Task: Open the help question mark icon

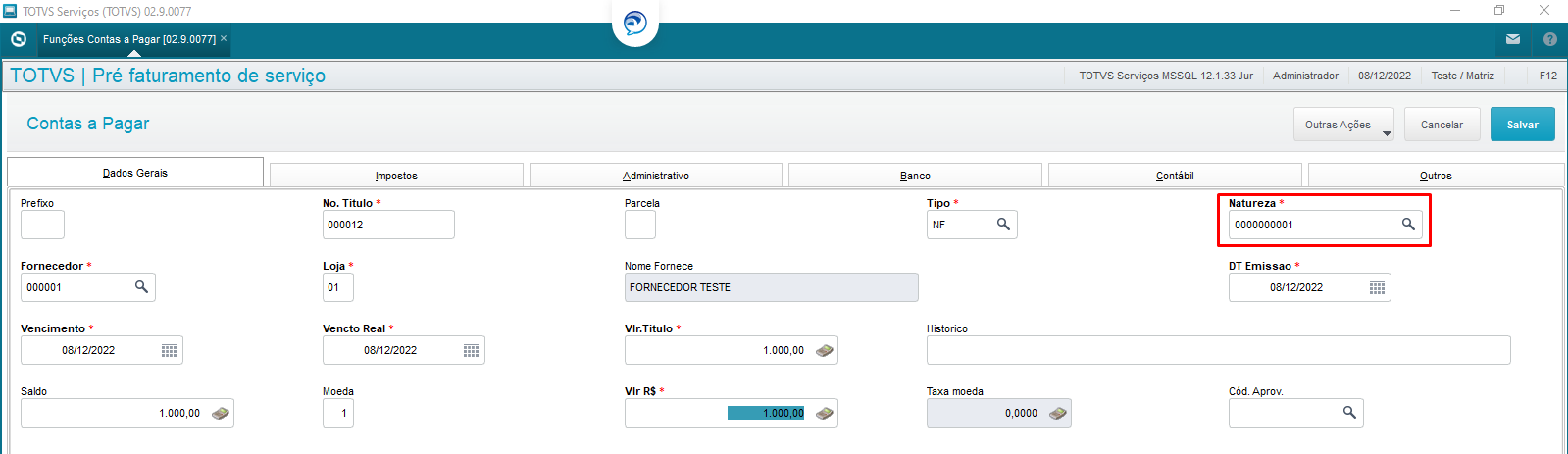Action: 1550,39
